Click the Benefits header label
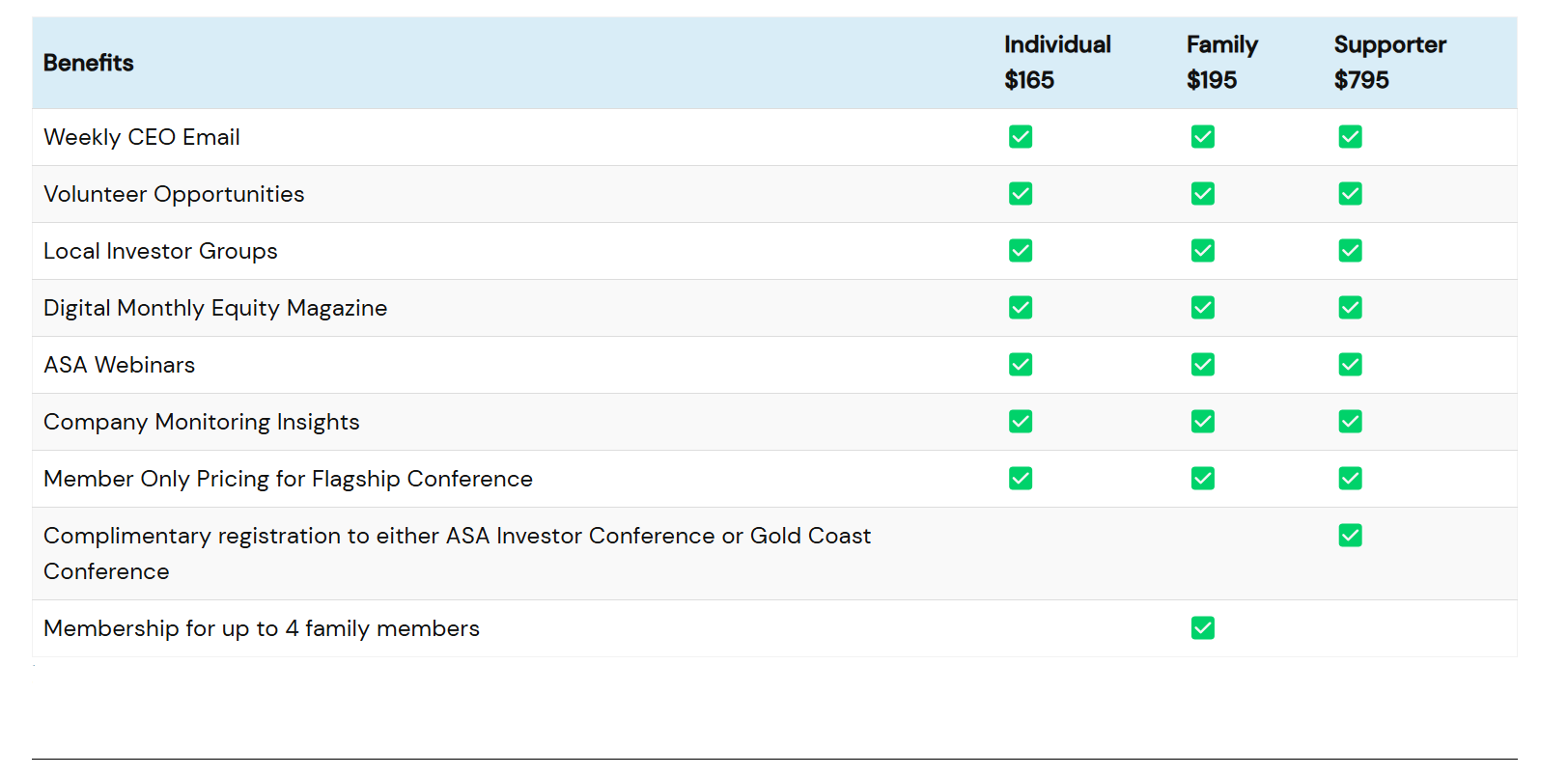1568x776 pixels. [89, 63]
